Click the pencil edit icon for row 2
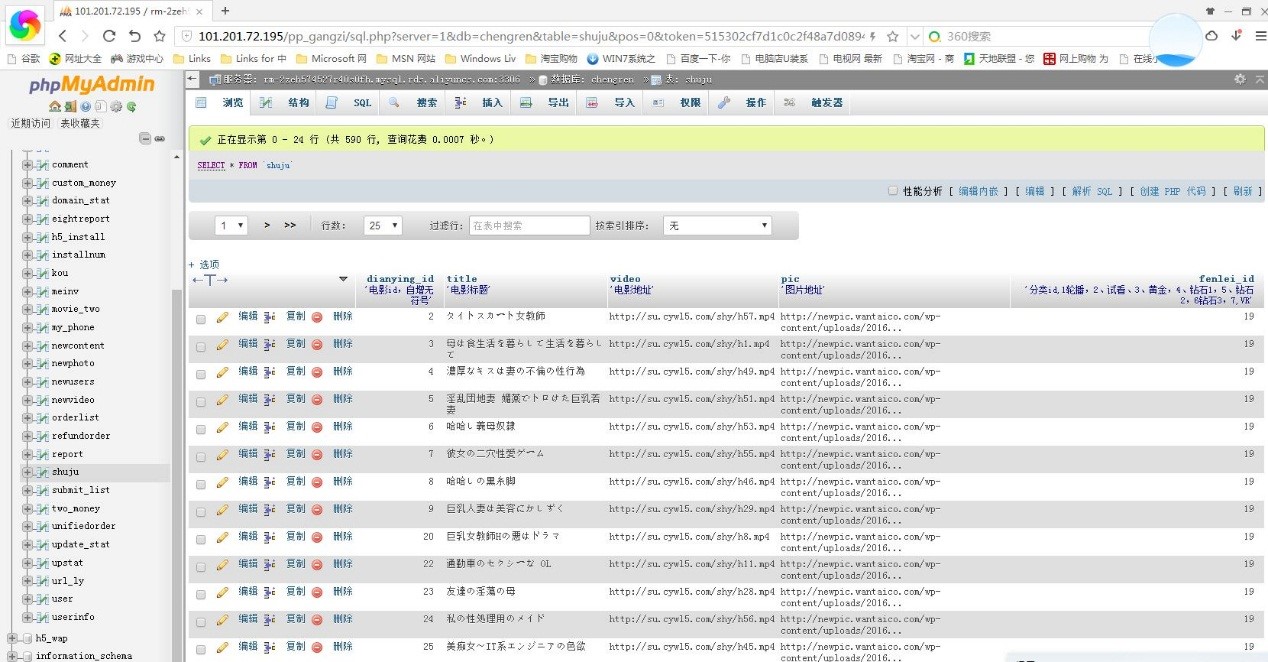This screenshot has height=662, width=1268. 222,317
